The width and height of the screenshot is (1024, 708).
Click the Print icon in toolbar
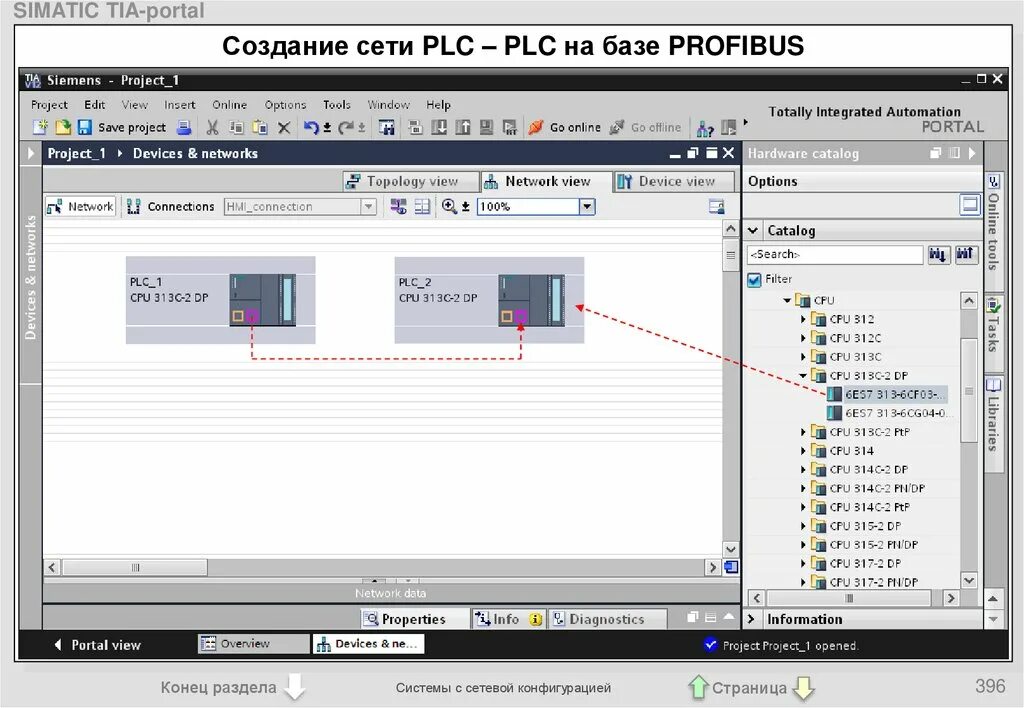[184, 127]
